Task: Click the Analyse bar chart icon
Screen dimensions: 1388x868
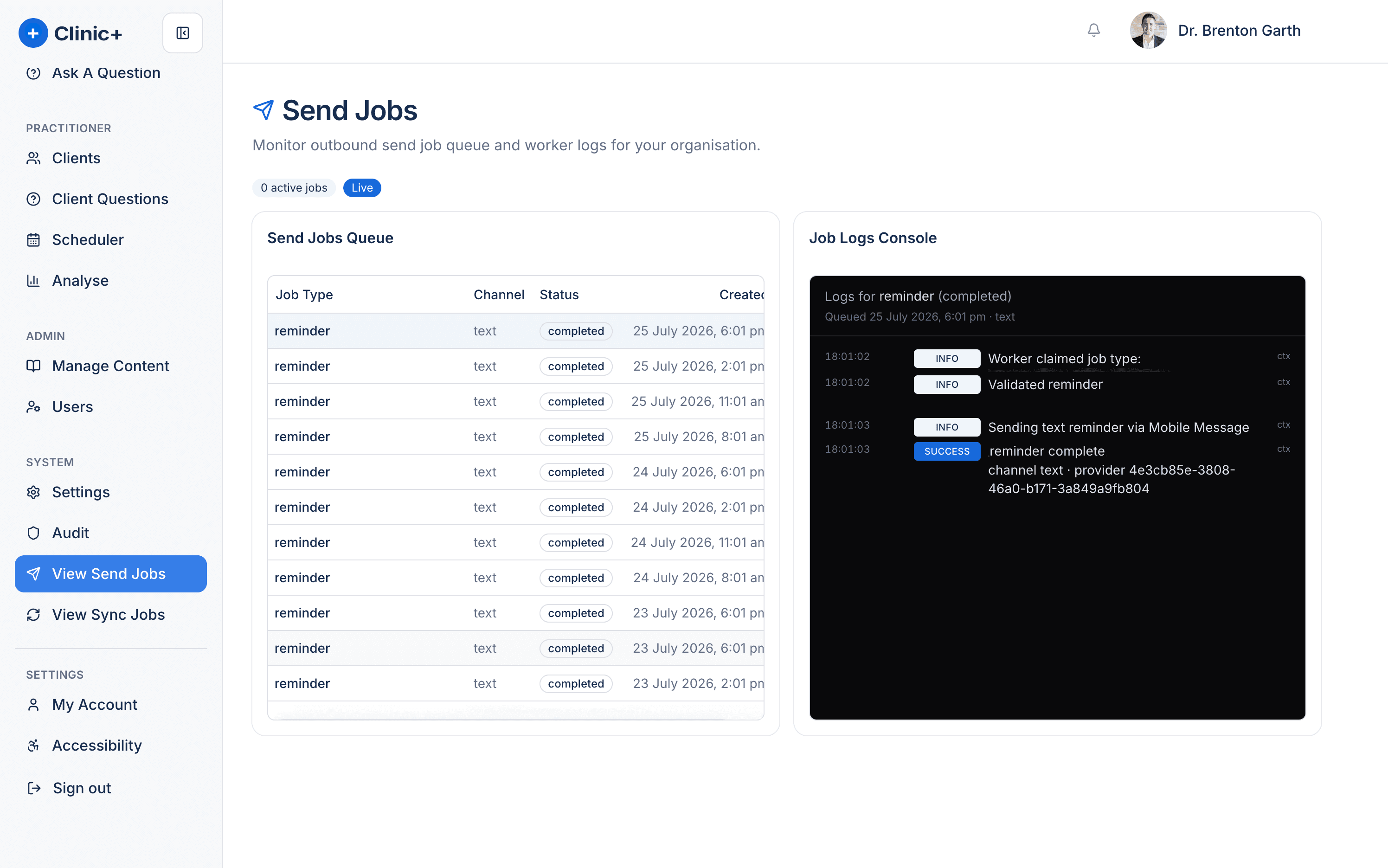Action: (33, 280)
